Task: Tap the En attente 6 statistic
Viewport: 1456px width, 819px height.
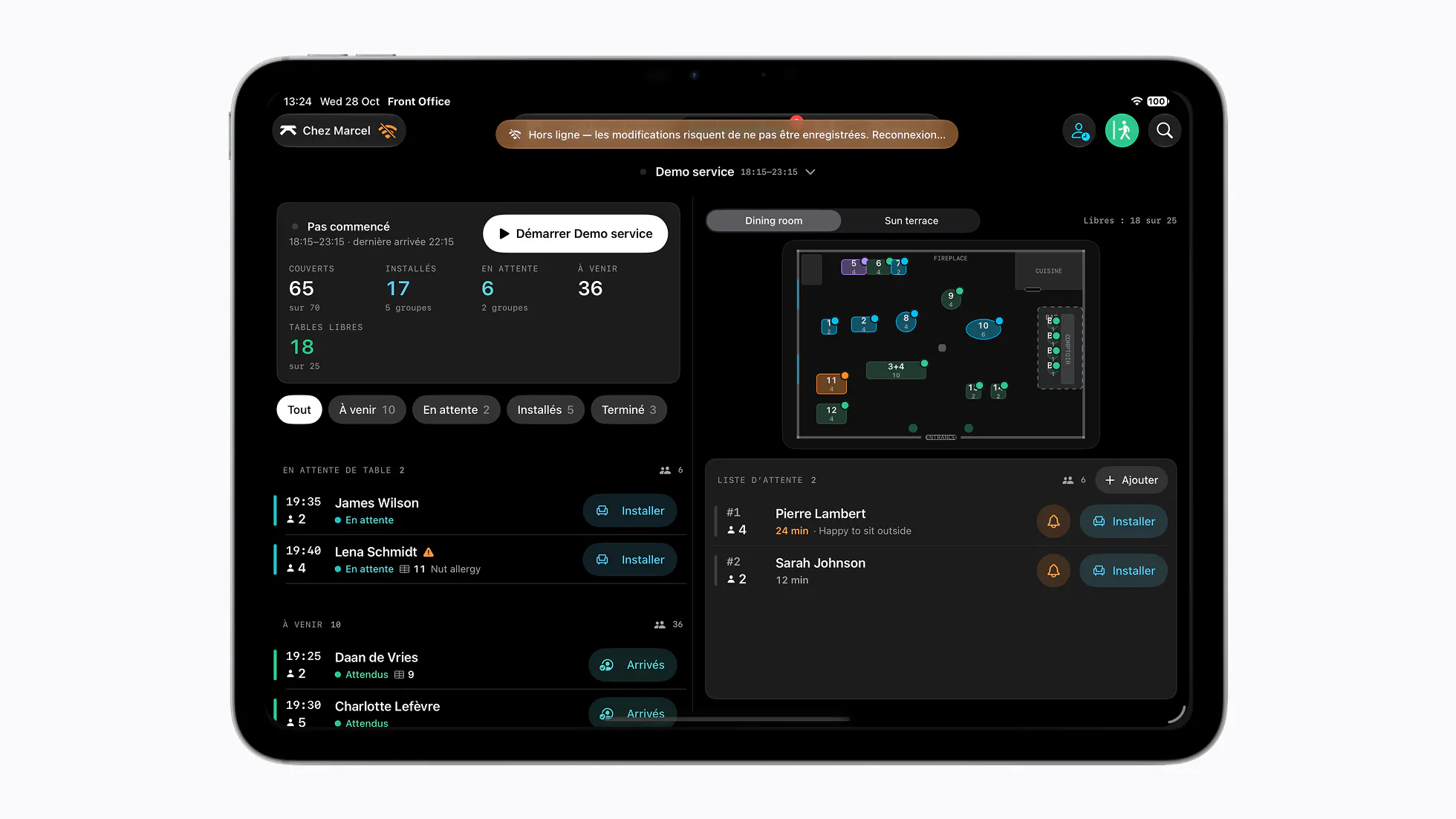Action: [x=510, y=288]
